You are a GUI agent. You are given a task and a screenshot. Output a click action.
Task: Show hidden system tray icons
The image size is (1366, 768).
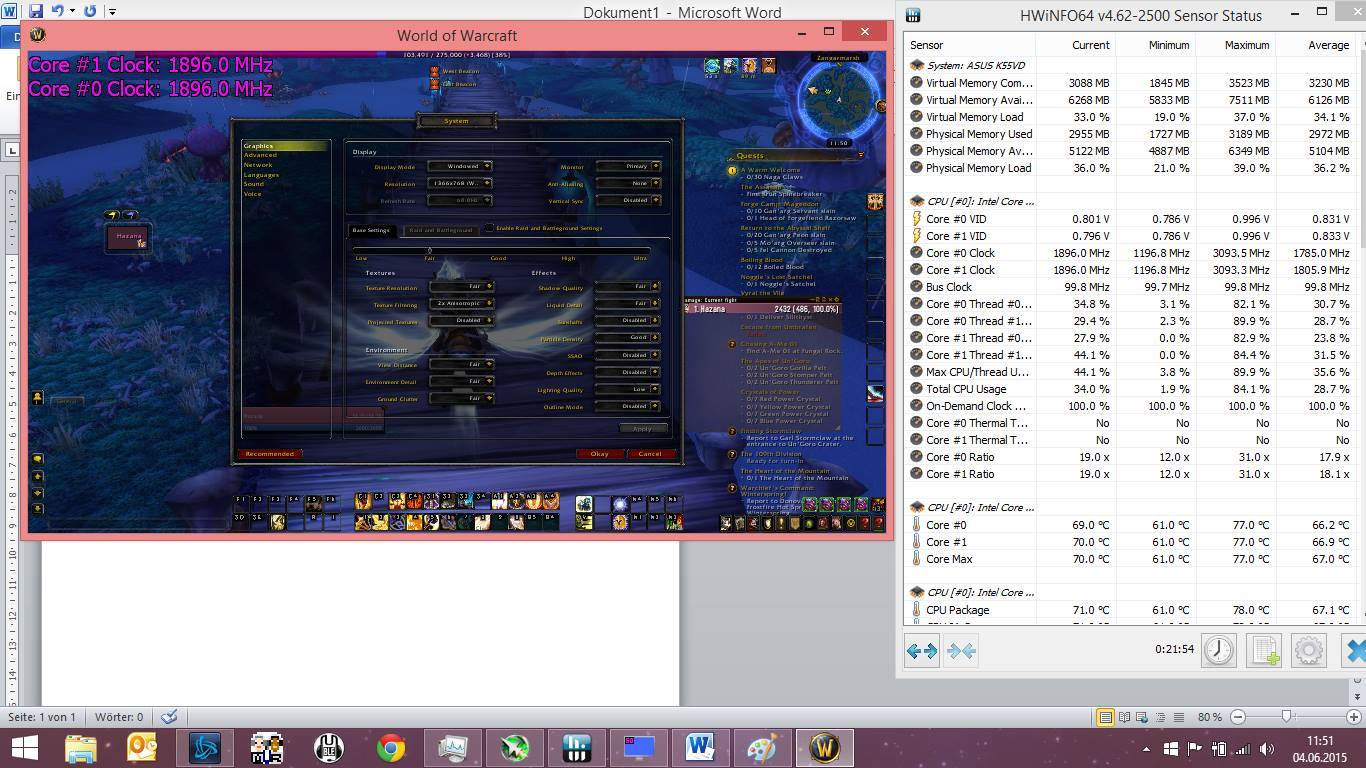(x=1146, y=749)
